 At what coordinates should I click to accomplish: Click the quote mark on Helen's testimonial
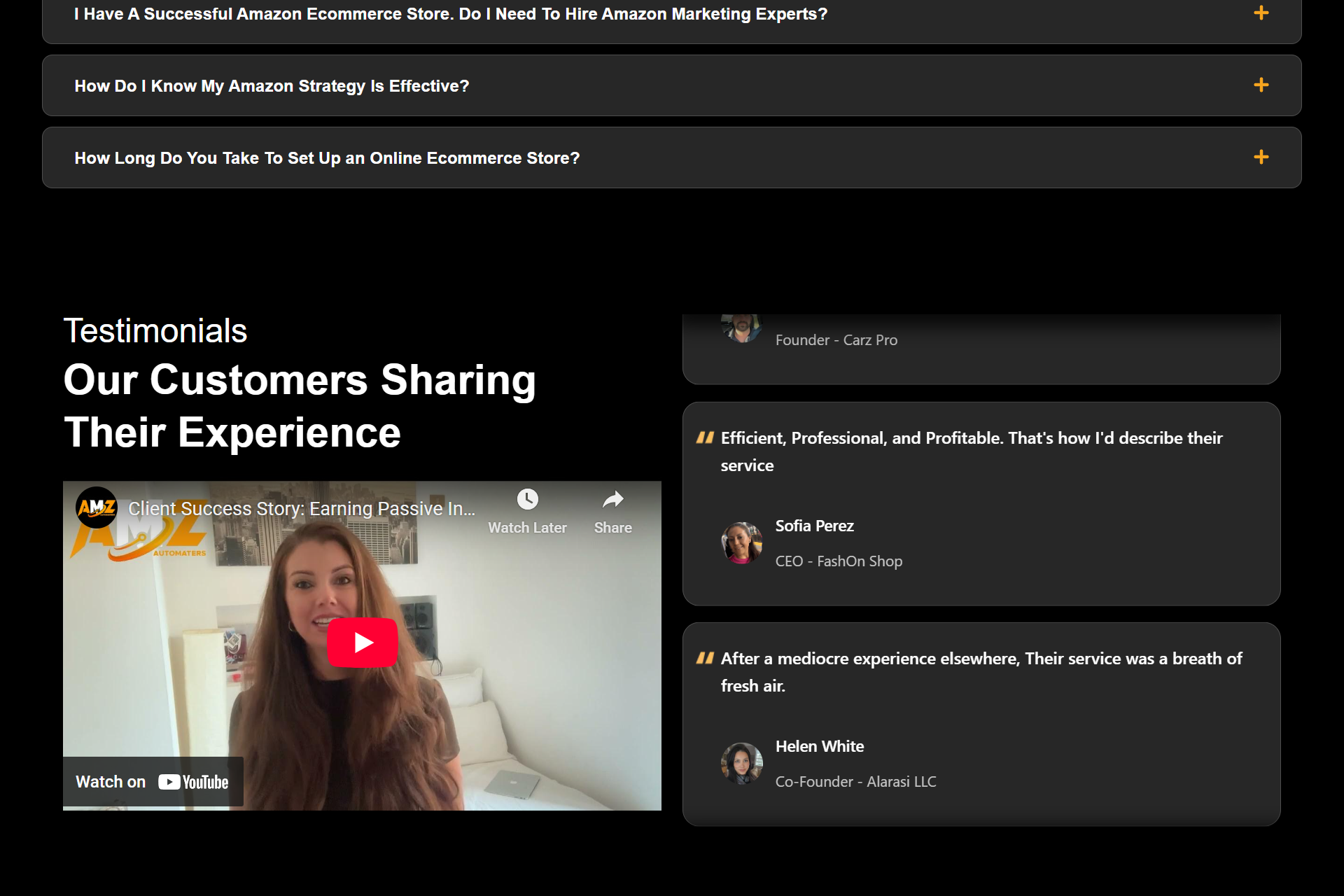[705, 659]
